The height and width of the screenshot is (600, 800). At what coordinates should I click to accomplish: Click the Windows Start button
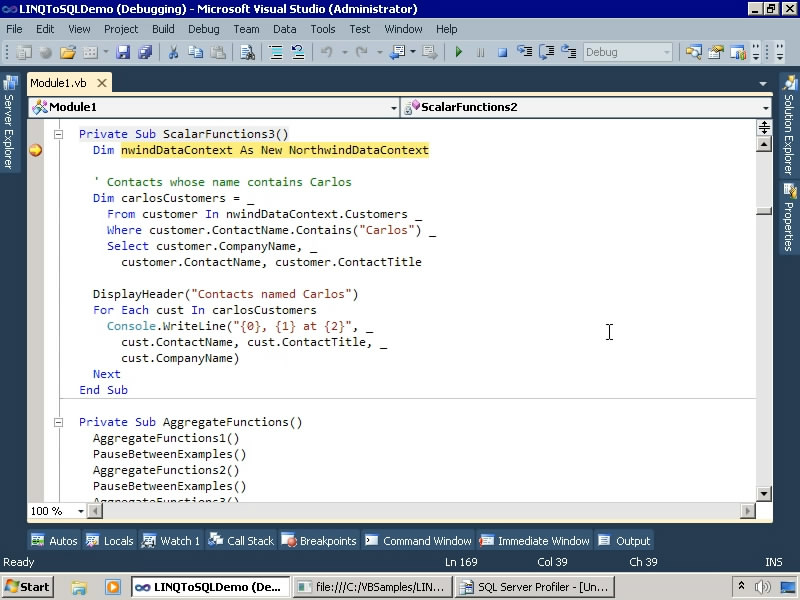click(x=27, y=587)
